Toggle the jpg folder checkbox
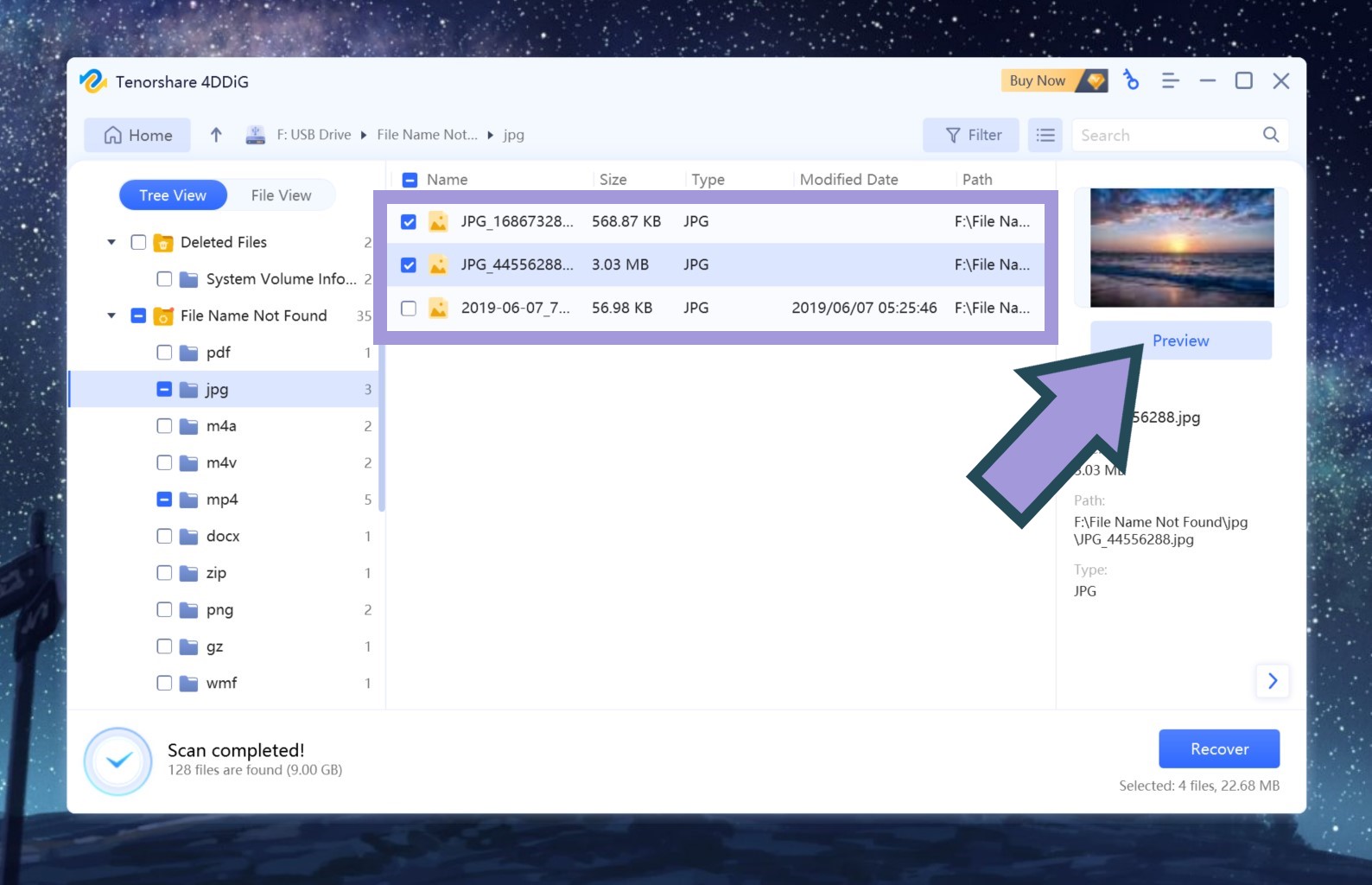This screenshot has height=885, width=1372. [164, 389]
